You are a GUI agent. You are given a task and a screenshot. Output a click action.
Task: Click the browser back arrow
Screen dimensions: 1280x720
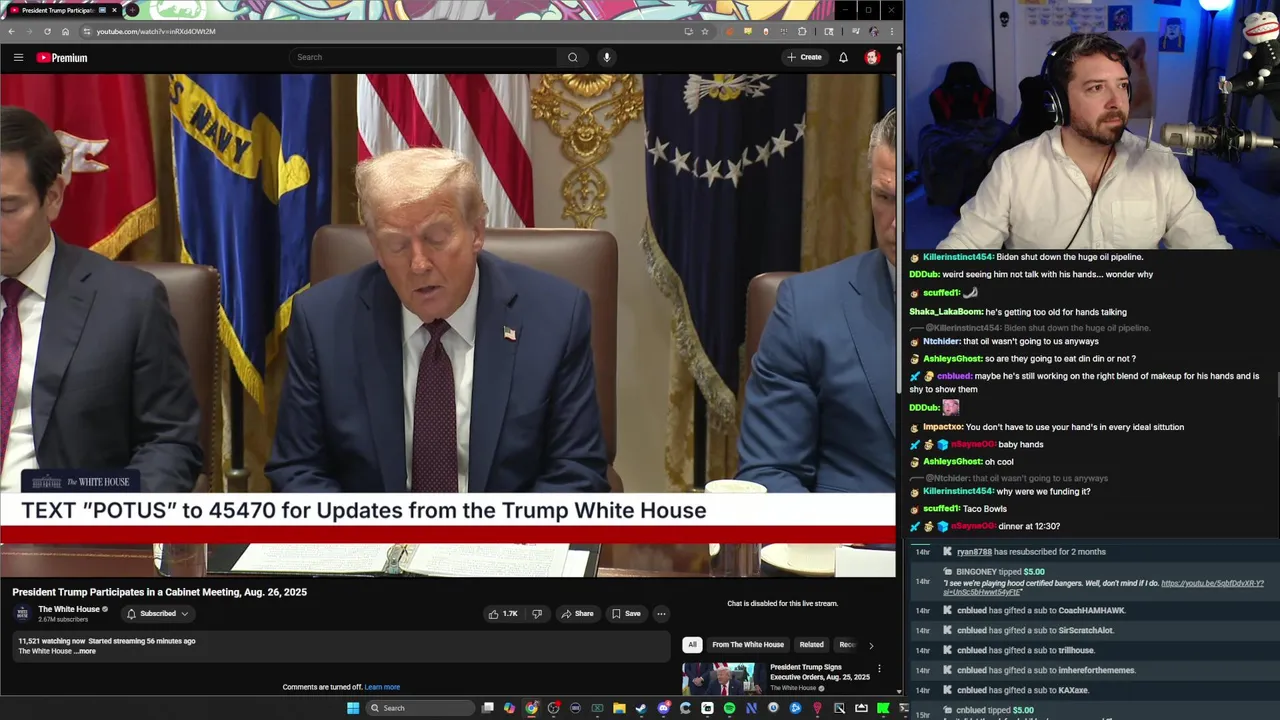(x=11, y=31)
